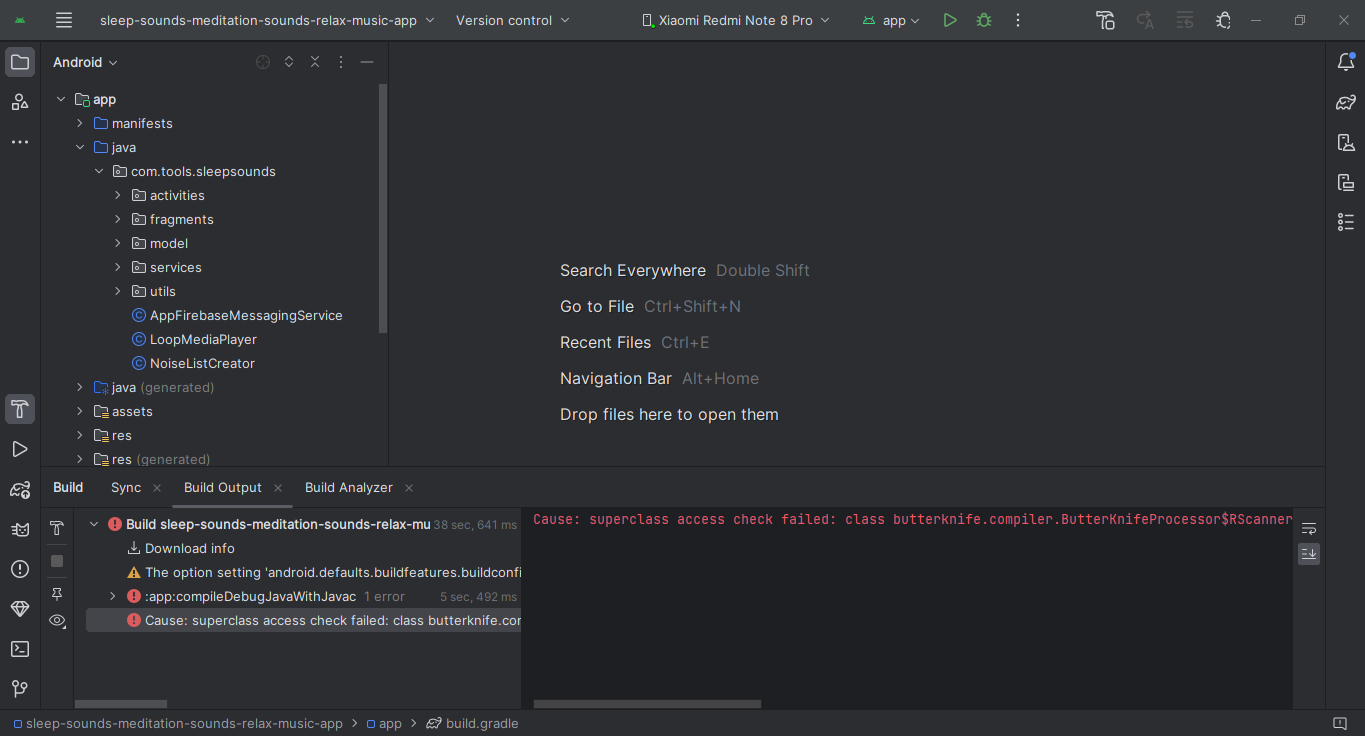Expand the fragments package

pos(118,219)
